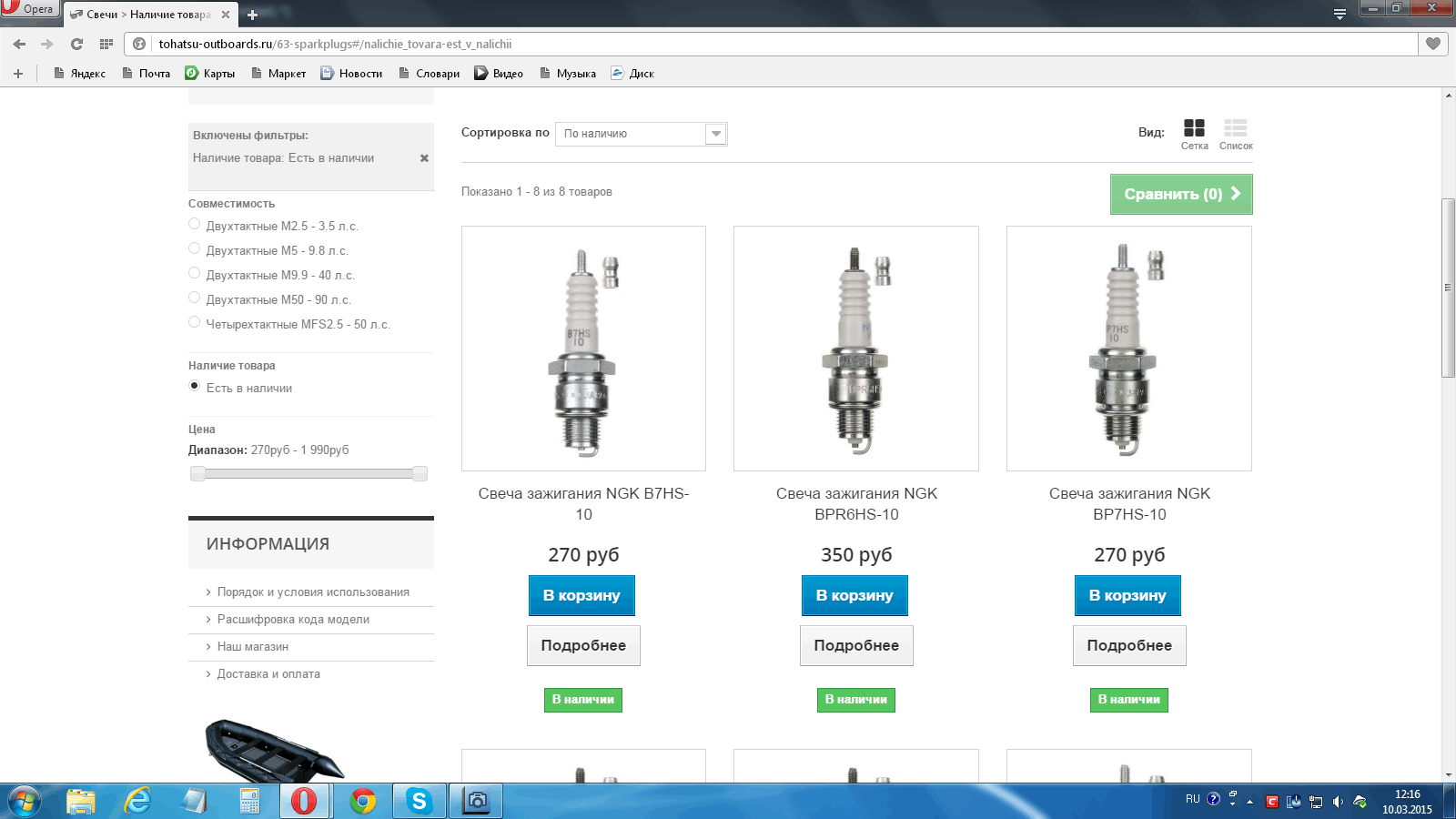Reload the current page
The width and height of the screenshot is (1456, 819).
point(76,44)
